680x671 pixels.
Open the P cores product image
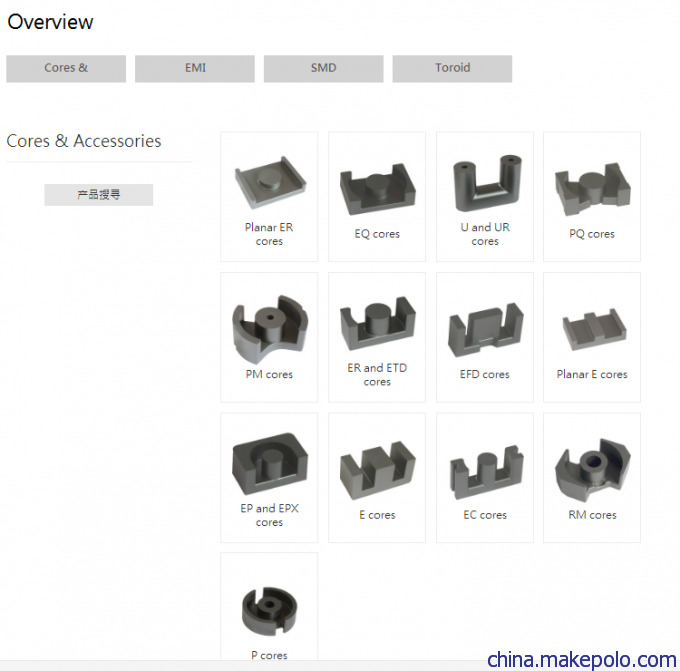pyautogui.click(x=269, y=611)
